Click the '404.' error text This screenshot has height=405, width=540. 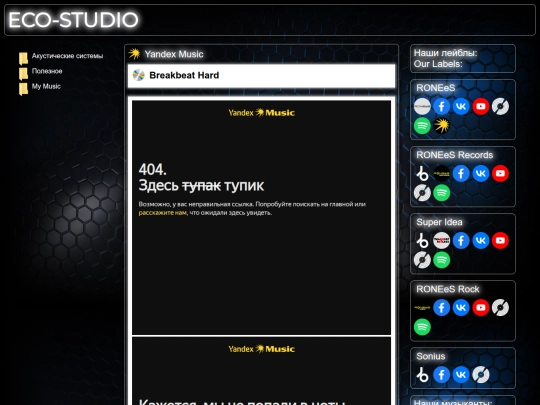tap(153, 169)
